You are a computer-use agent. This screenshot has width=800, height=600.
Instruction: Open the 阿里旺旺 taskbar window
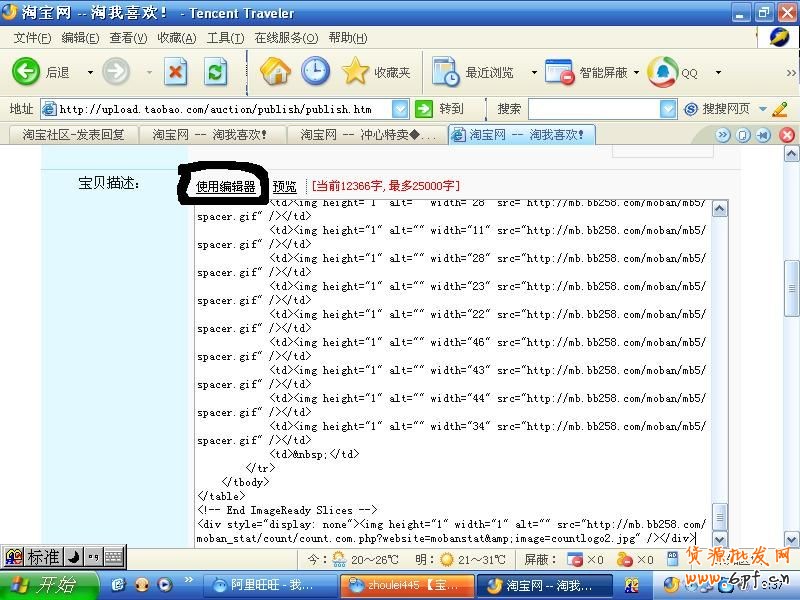coord(270,585)
